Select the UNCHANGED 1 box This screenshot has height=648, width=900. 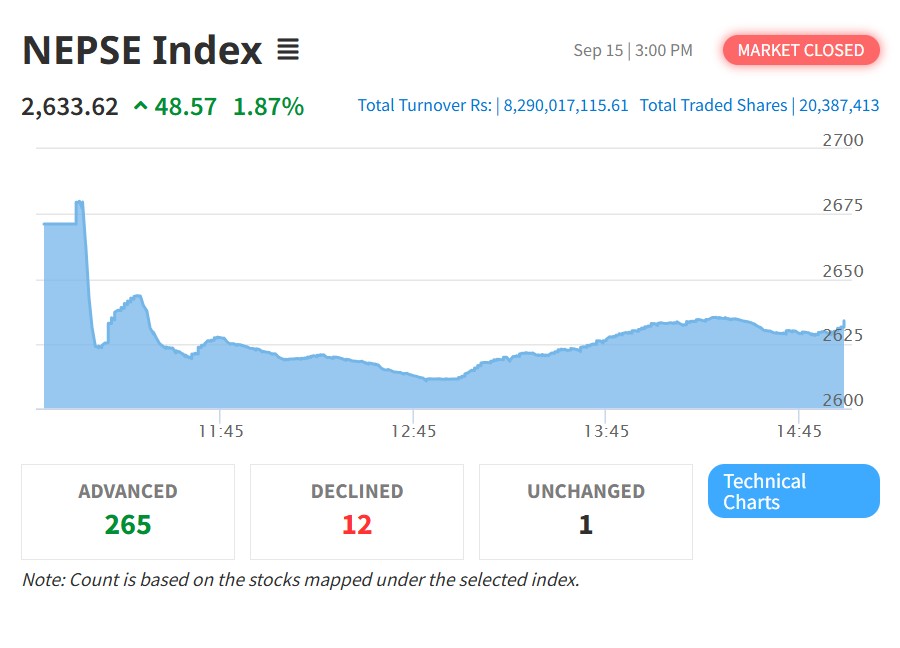click(586, 512)
